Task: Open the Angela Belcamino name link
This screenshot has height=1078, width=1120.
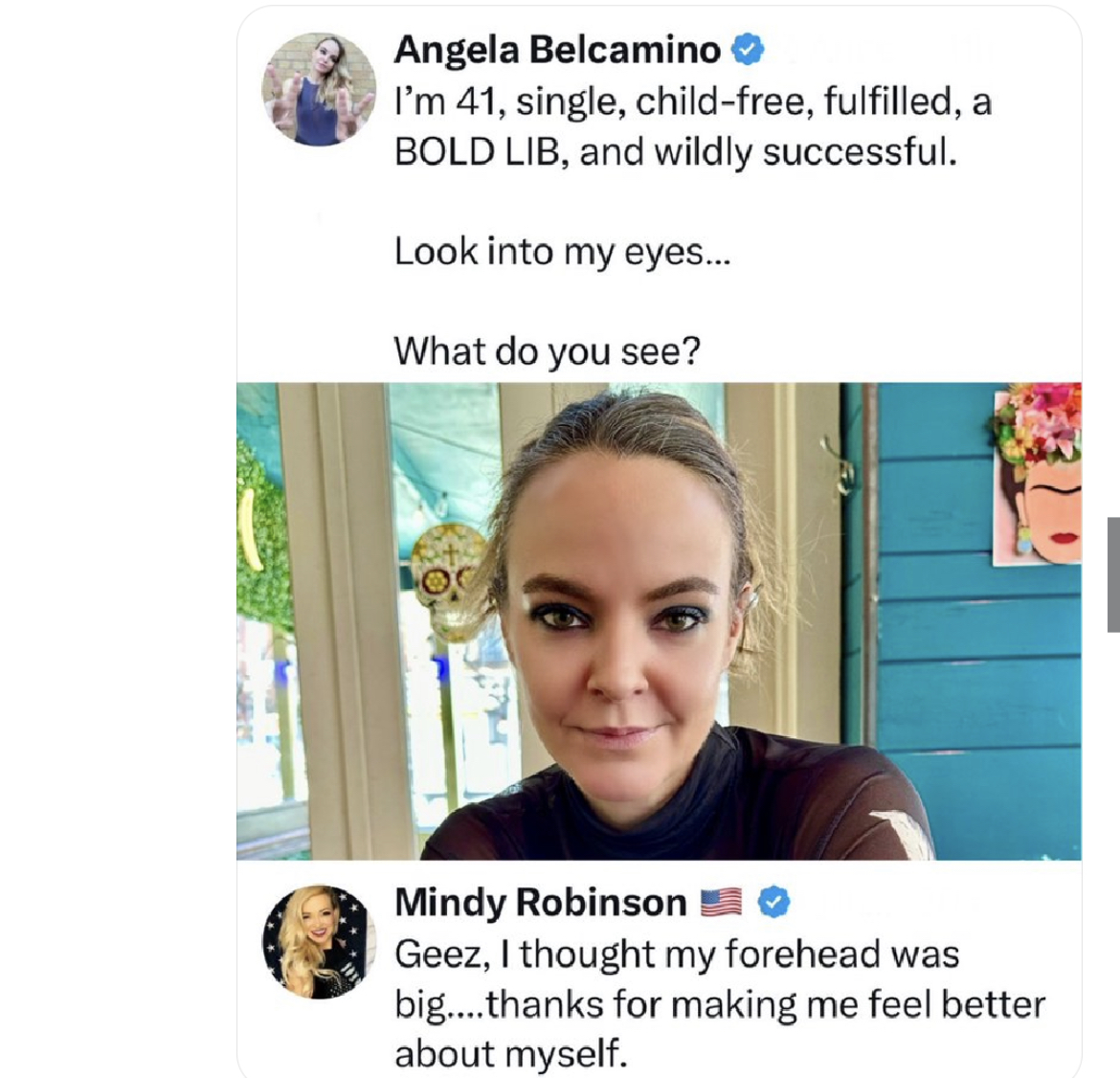Action: tap(557, 49)
